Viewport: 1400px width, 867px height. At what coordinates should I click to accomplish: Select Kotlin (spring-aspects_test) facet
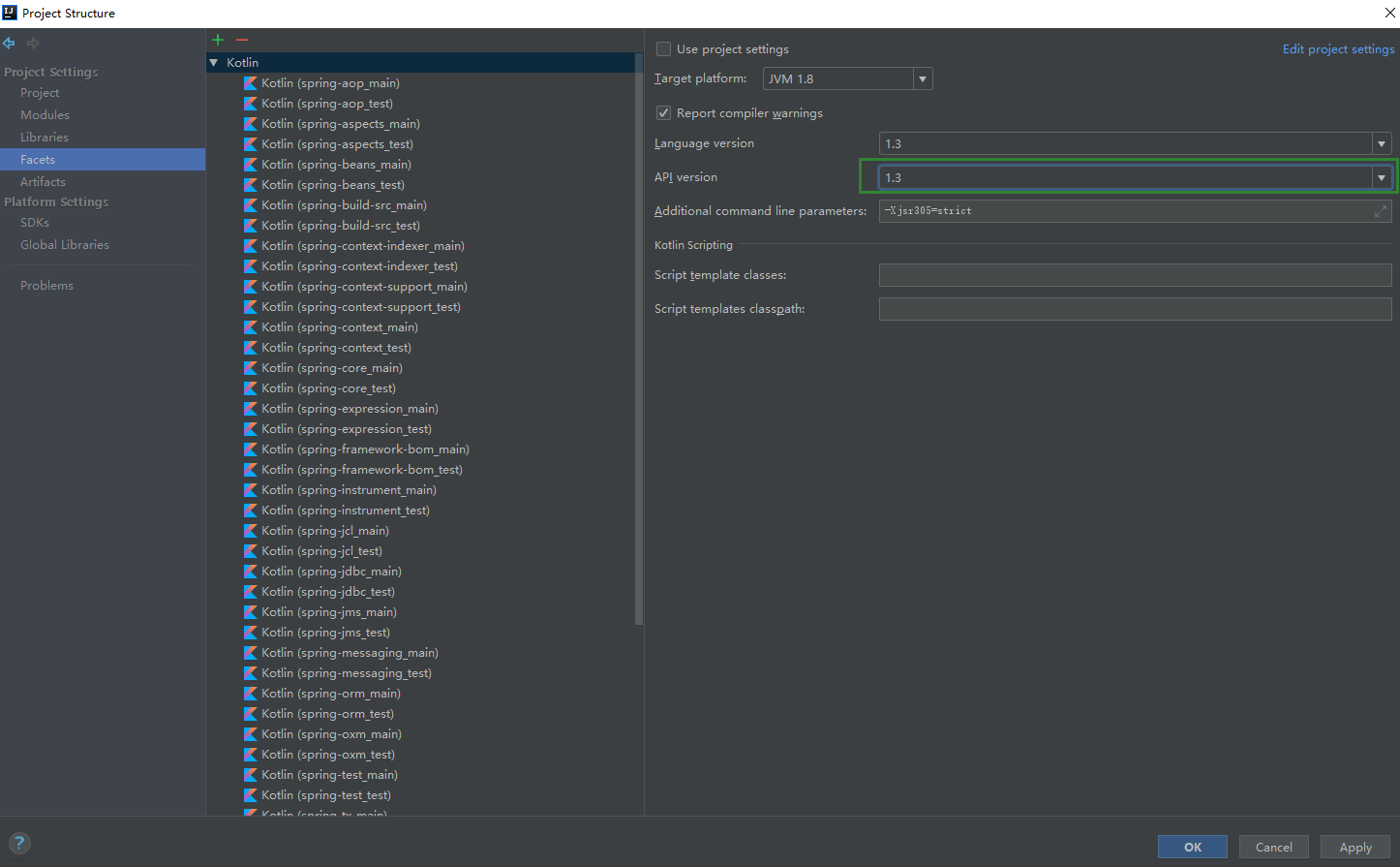point(337,144)
